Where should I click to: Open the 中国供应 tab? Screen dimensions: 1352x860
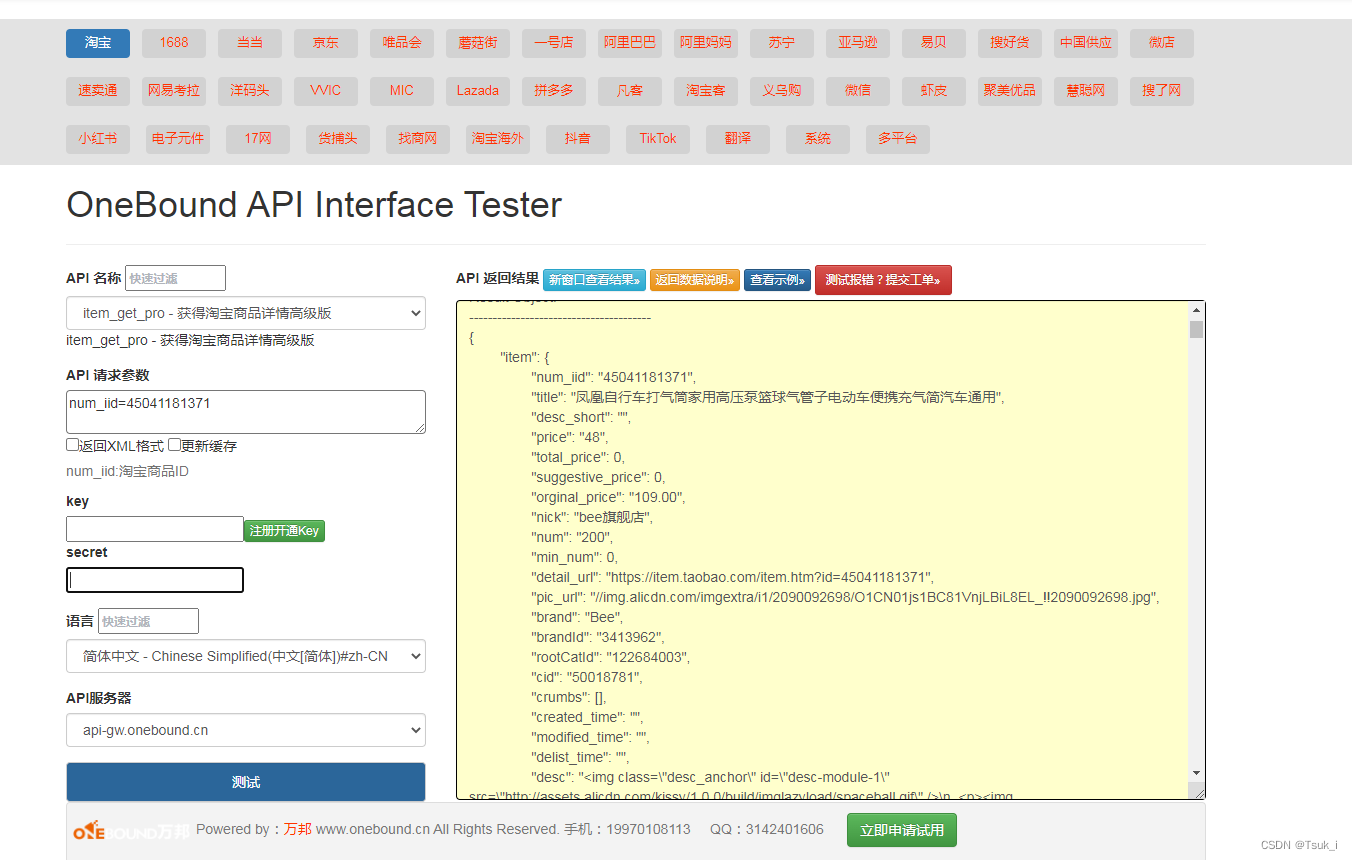coord(1086,43)
